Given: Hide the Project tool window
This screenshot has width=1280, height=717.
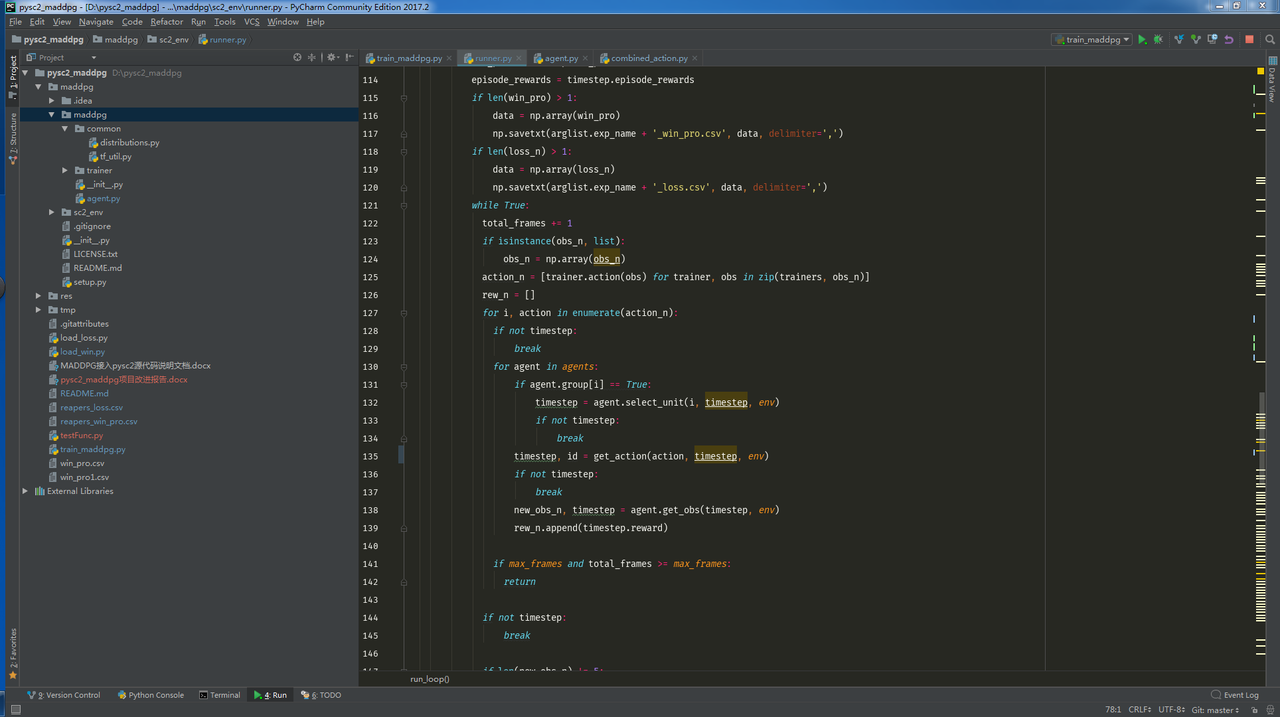Looking at the screenshot, I should tap(348, 57).
